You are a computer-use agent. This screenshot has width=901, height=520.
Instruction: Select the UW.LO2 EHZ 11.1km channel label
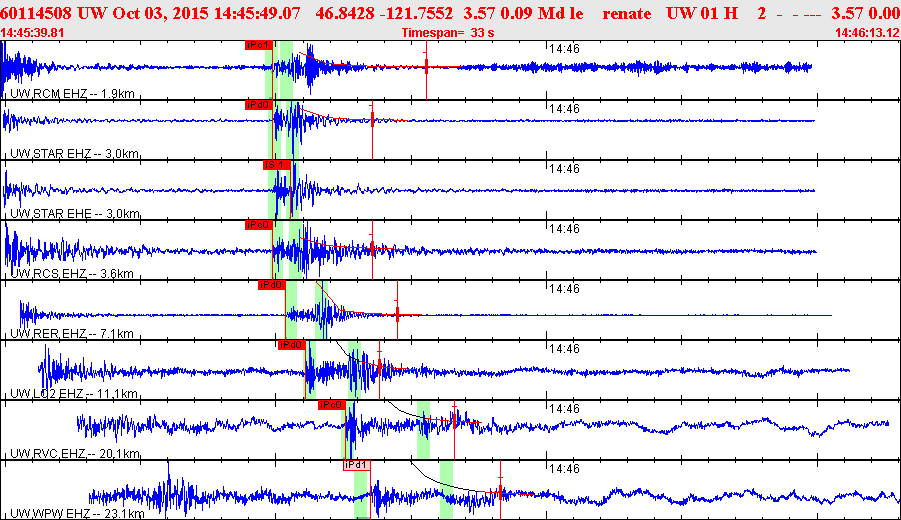tap(74, 394)
